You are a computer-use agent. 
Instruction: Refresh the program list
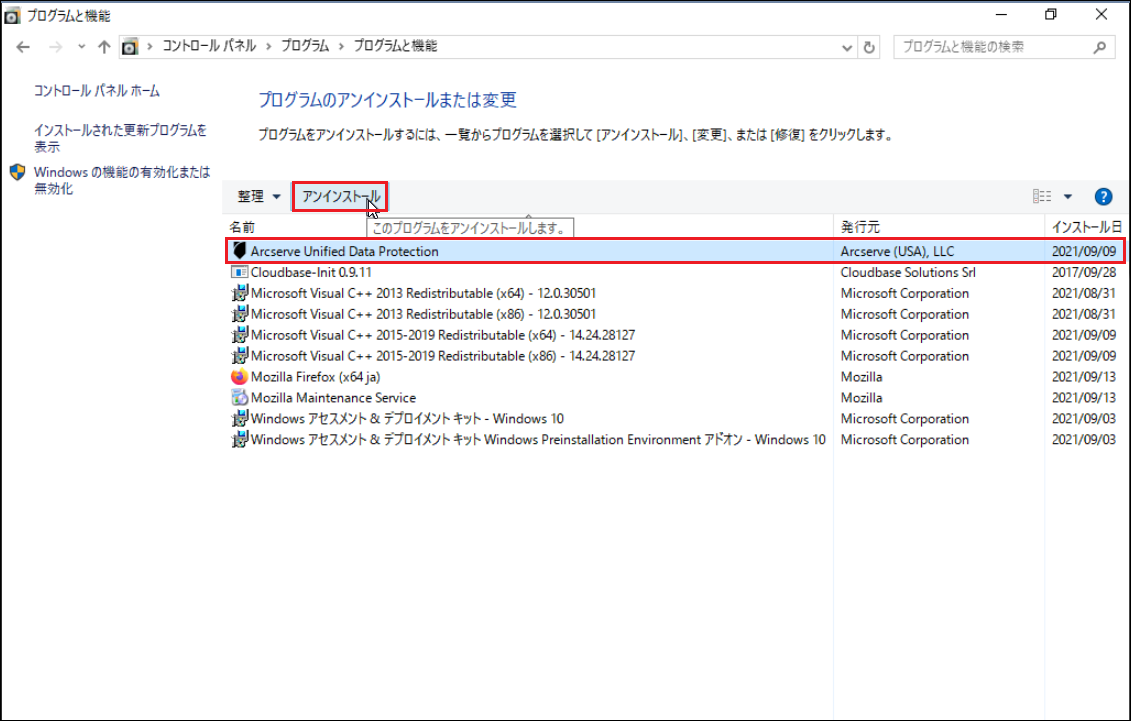(869, 48)
